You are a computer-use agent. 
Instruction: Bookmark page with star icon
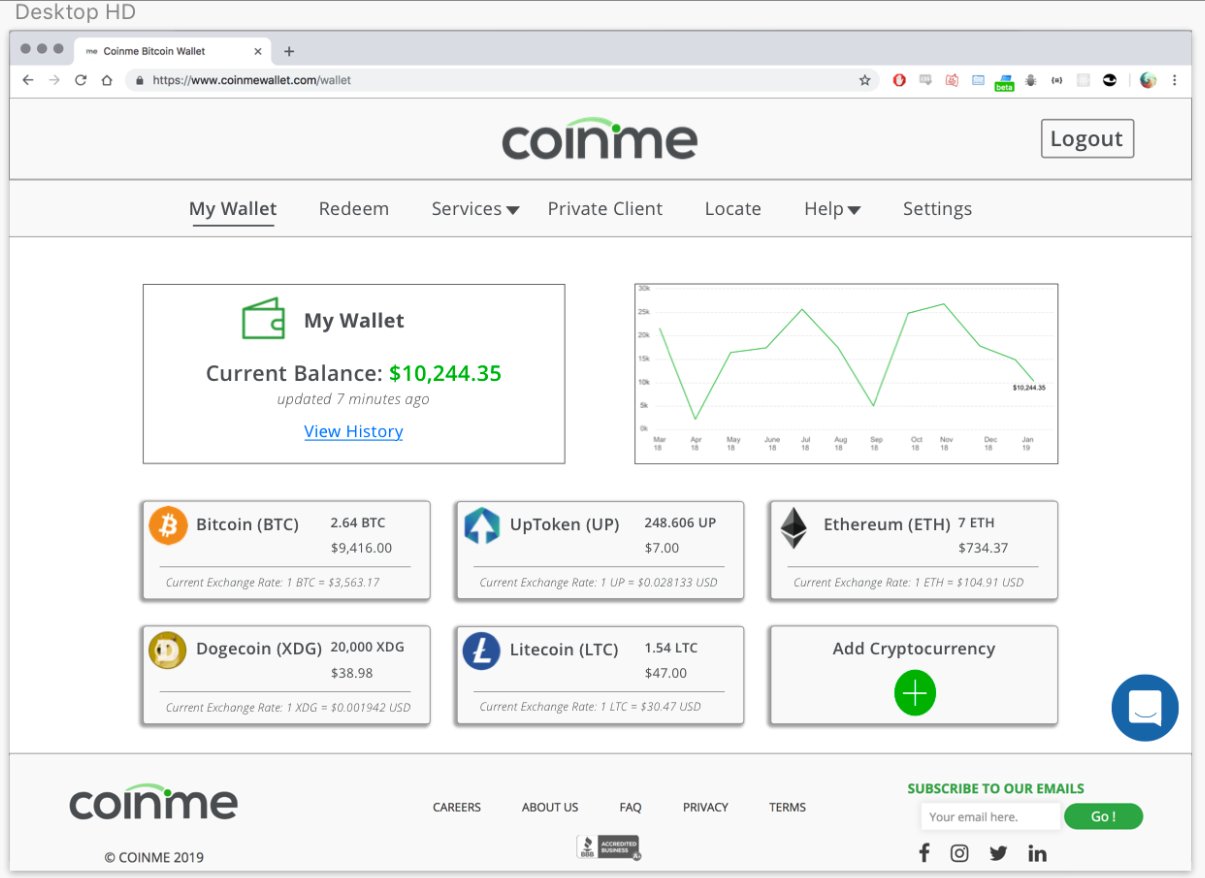coord(865,80)
